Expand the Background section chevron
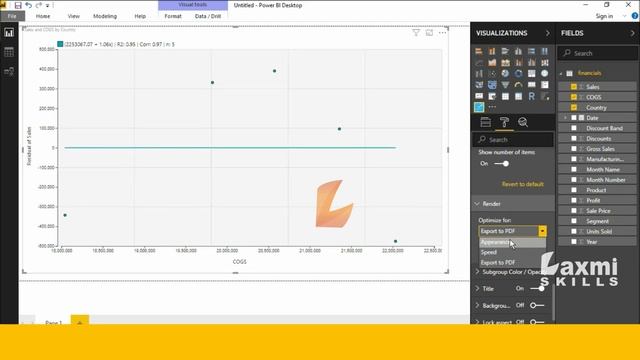This screenshot has height=360, width=640. (x=477, y=305)
